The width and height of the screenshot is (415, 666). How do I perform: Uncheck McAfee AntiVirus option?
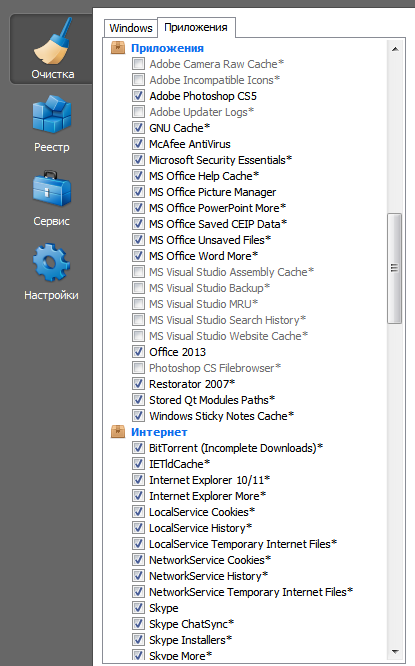[x=138, y=144]
